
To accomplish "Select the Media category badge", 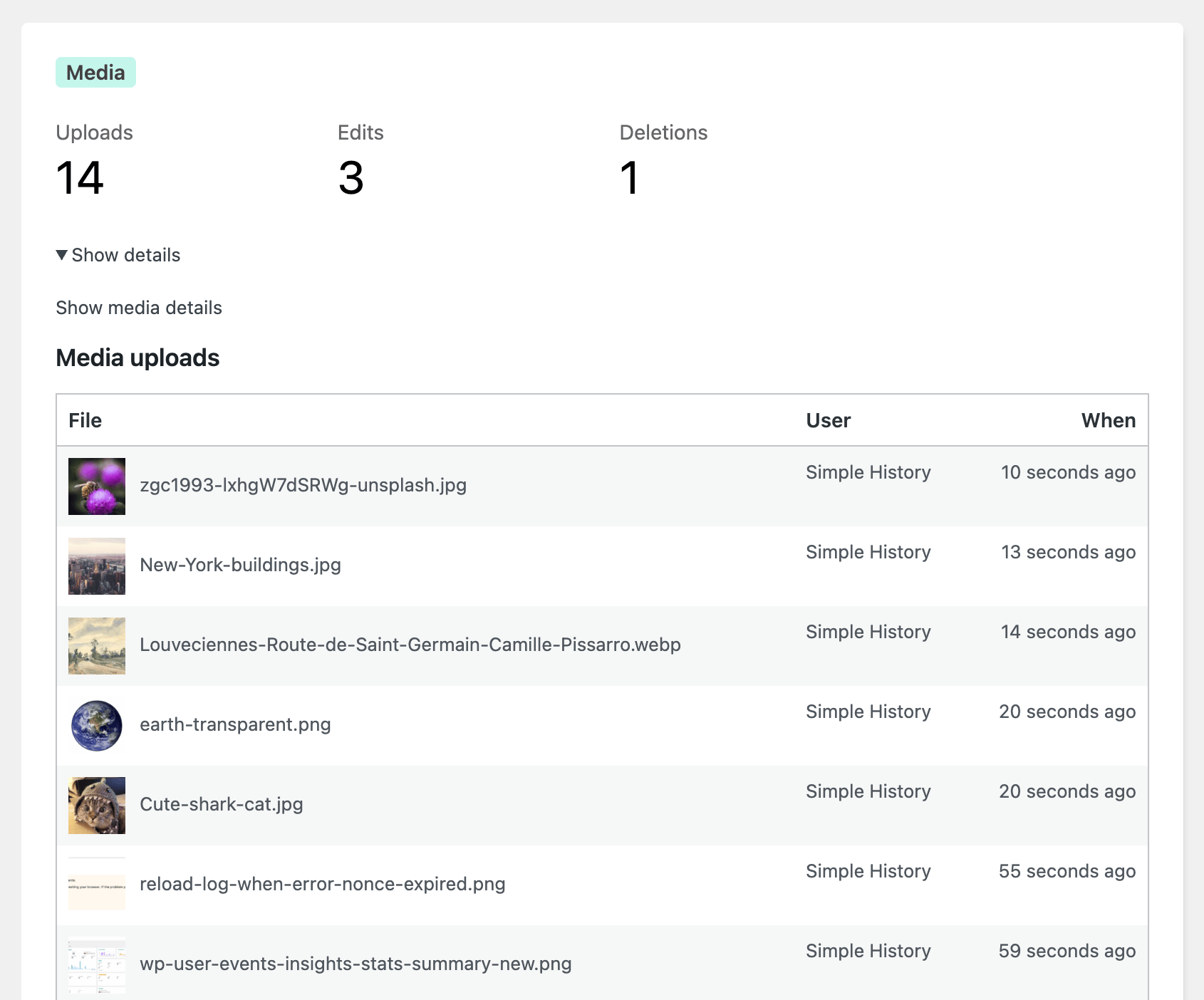I will [x=95, y=72].
